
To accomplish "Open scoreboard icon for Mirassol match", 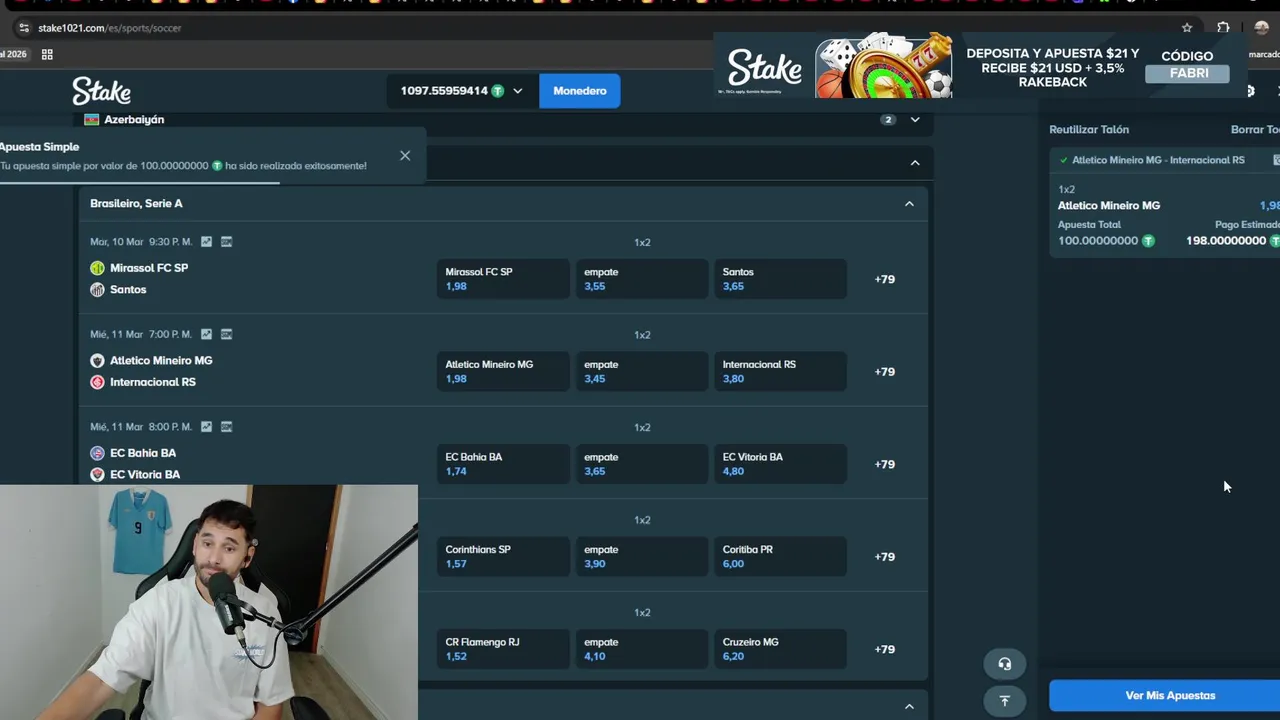I will [226, 242].
